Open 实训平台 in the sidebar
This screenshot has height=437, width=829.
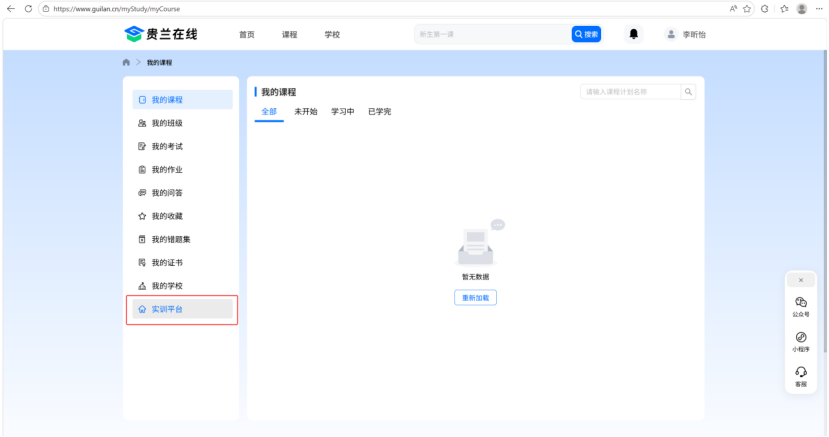pos(182,309)
